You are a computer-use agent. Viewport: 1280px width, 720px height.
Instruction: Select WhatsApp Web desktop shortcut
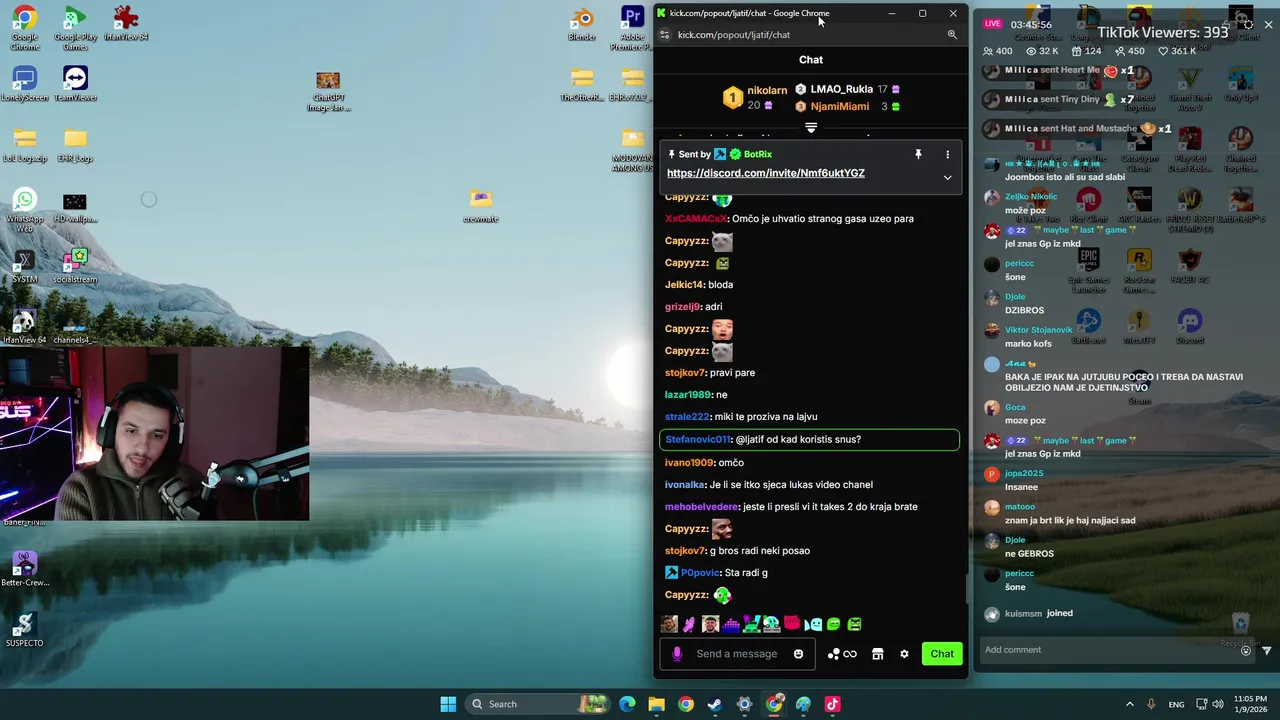point(25,211)
